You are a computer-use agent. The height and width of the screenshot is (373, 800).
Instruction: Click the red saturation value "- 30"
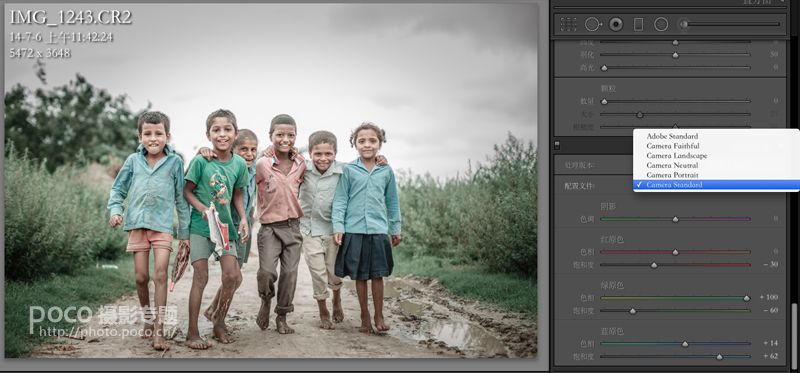tap(770, 265)
